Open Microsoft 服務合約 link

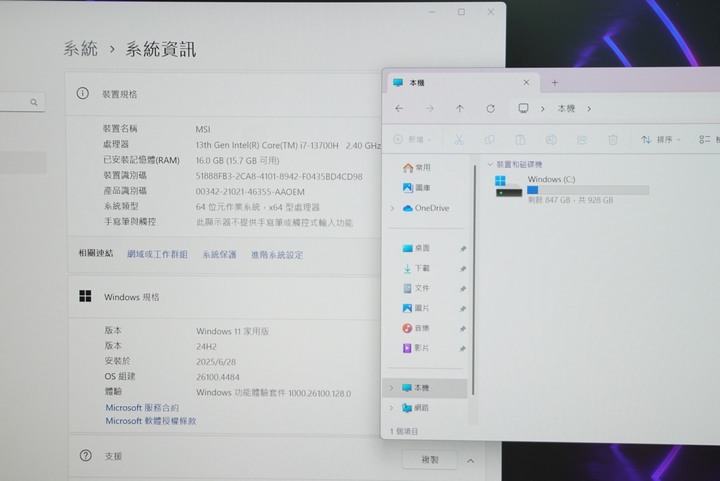point(142,408)
